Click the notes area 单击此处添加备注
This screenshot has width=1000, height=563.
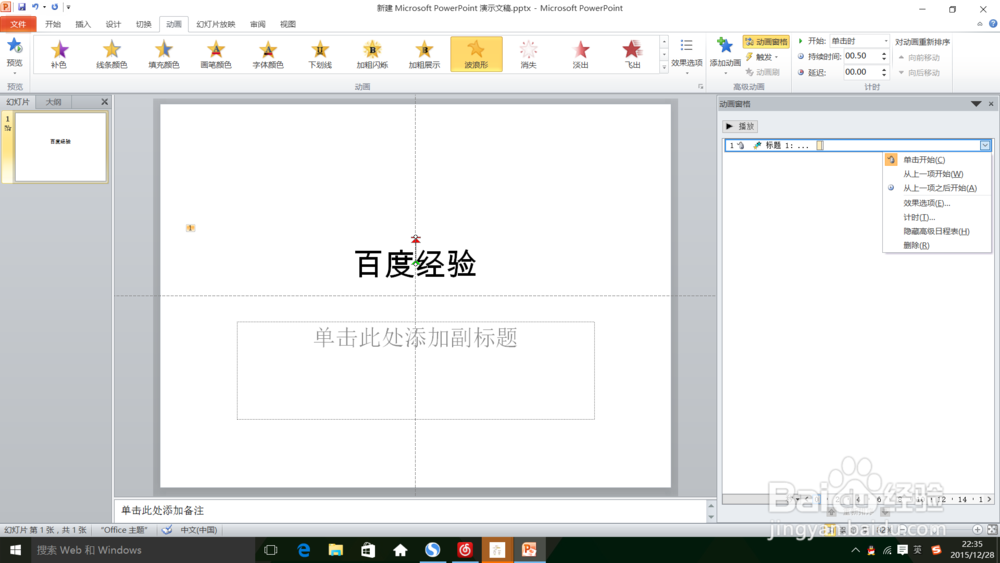[x=411, y=511]
